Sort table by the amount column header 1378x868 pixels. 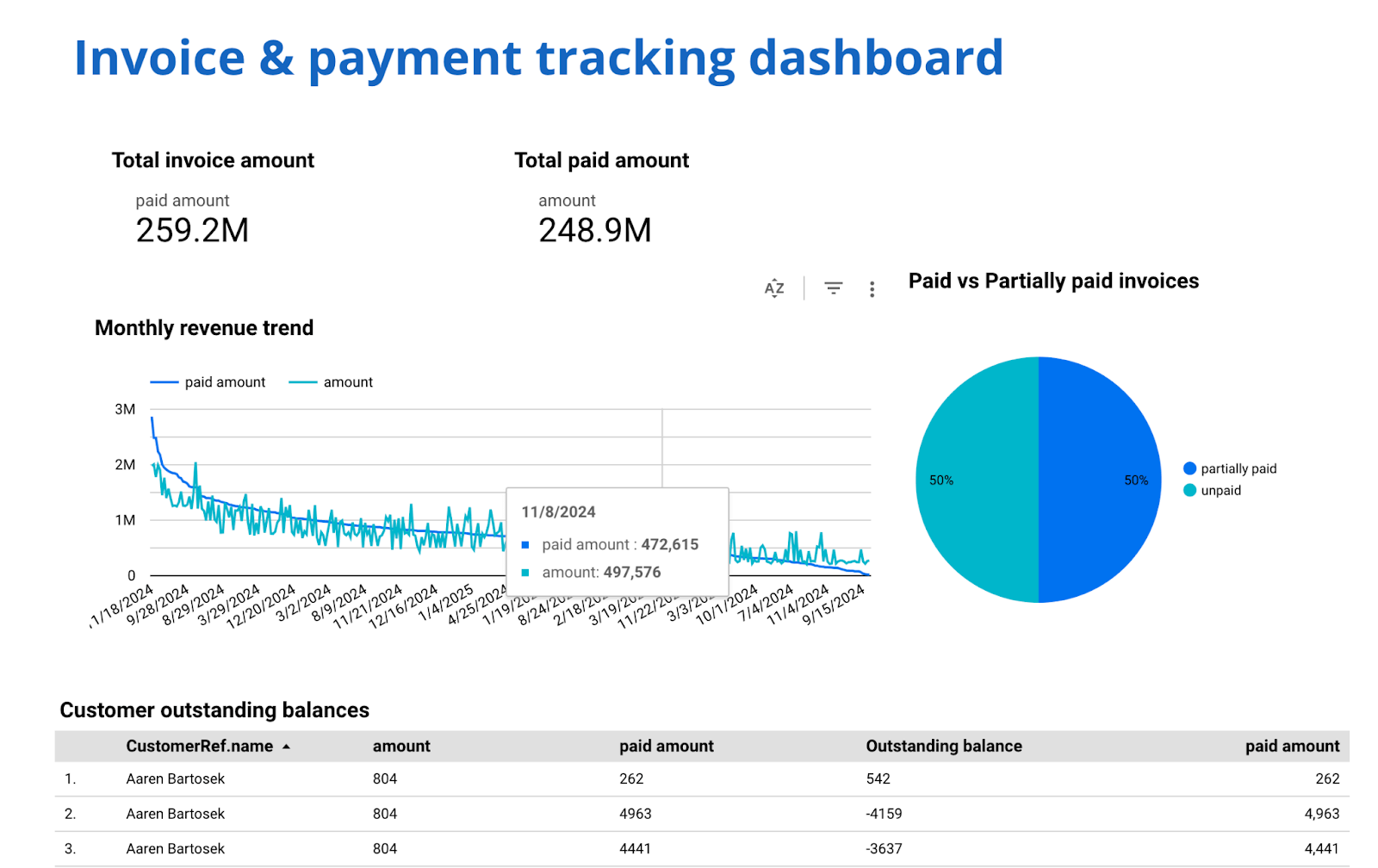[401, 747]
